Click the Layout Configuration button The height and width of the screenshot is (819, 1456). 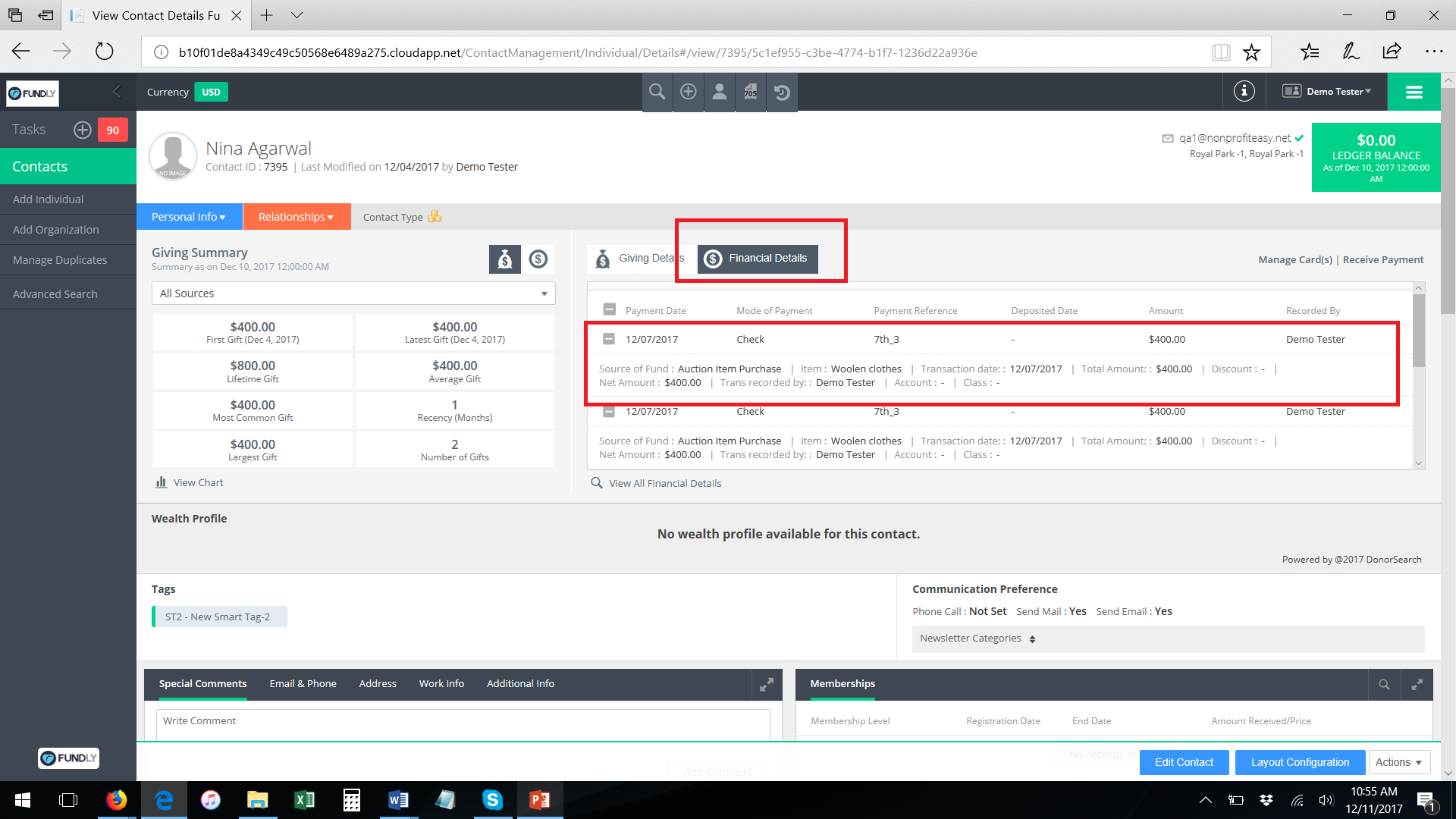click(x=1300, y=762)
